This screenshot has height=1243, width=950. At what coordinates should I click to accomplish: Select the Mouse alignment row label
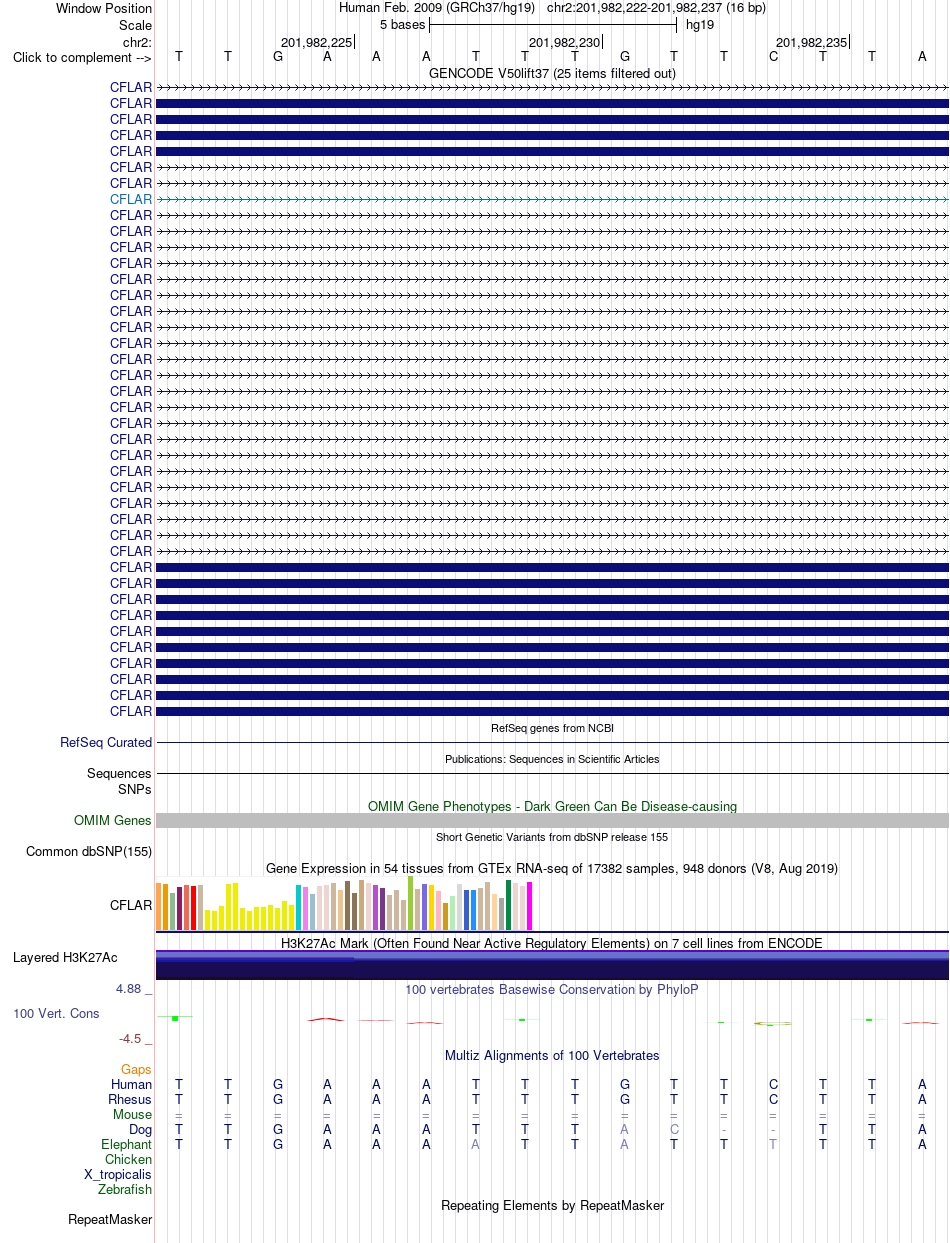[x=133, y=1115]
